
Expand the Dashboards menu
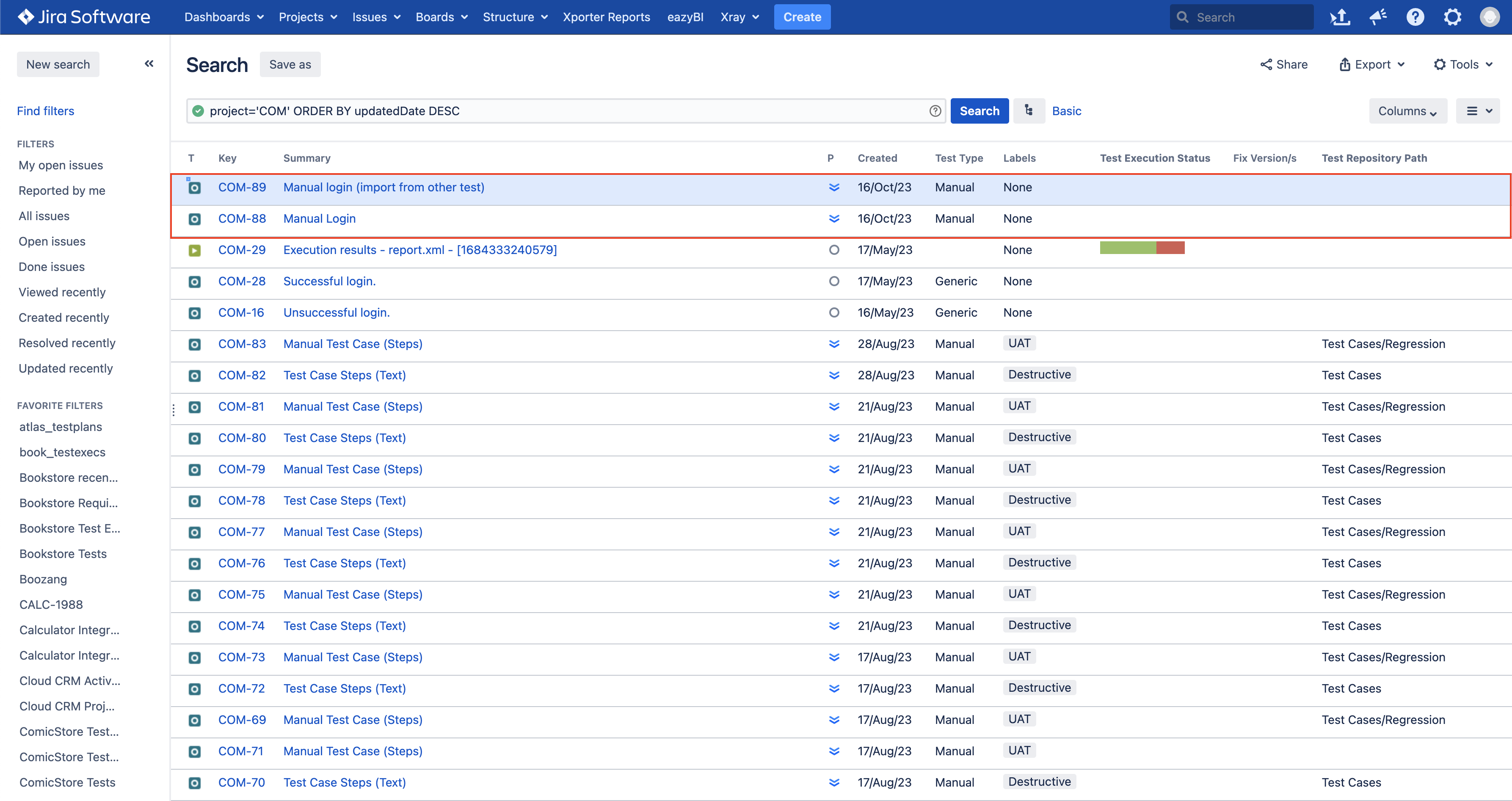(x=223, y=17)
